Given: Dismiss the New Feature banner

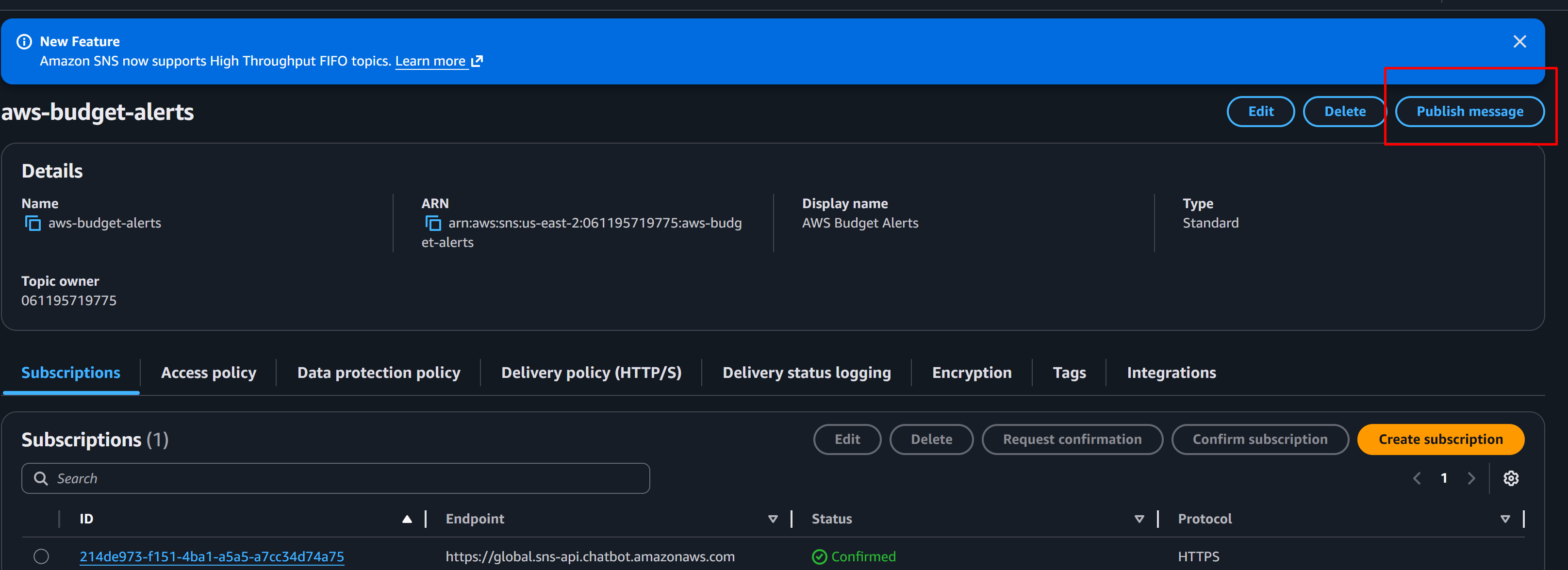Looking at the screenshot, I should pos(1519,41).
